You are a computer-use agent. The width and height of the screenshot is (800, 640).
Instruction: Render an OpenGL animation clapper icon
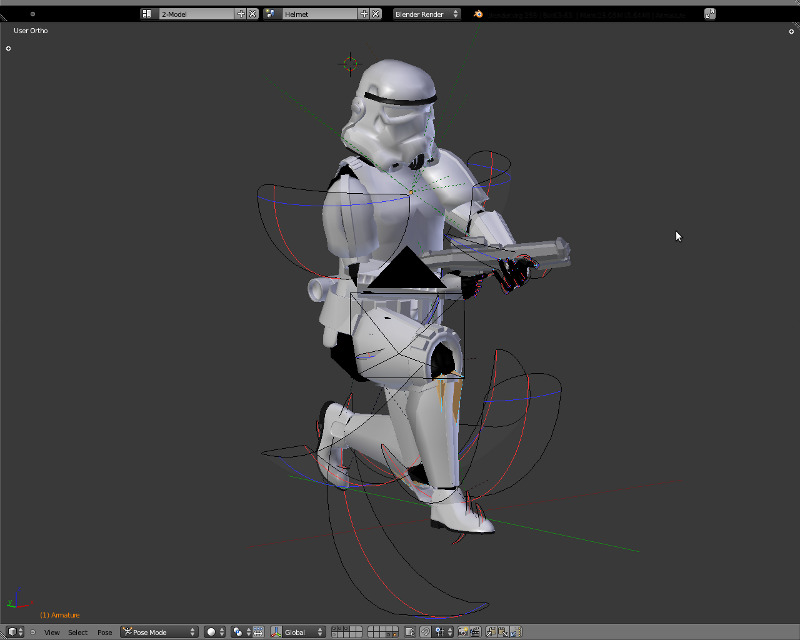tap(475, 632)
